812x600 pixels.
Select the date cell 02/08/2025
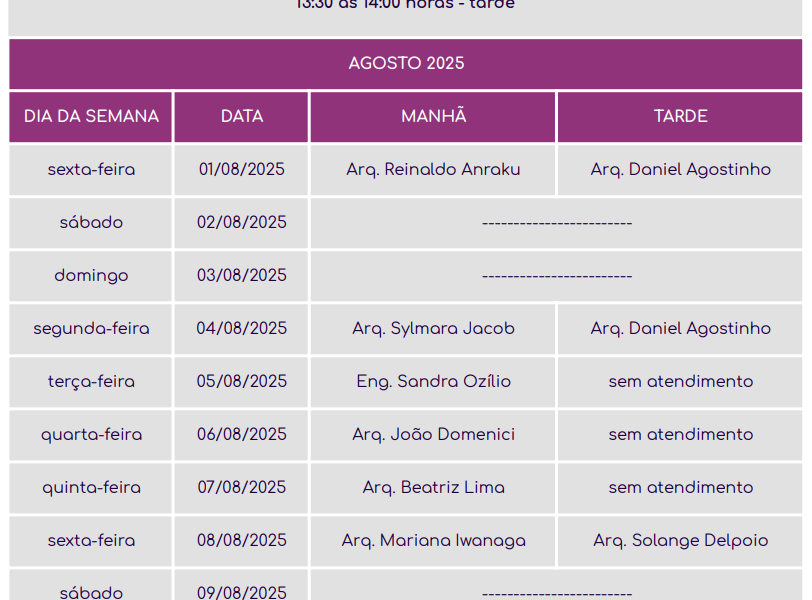[242, 223]
